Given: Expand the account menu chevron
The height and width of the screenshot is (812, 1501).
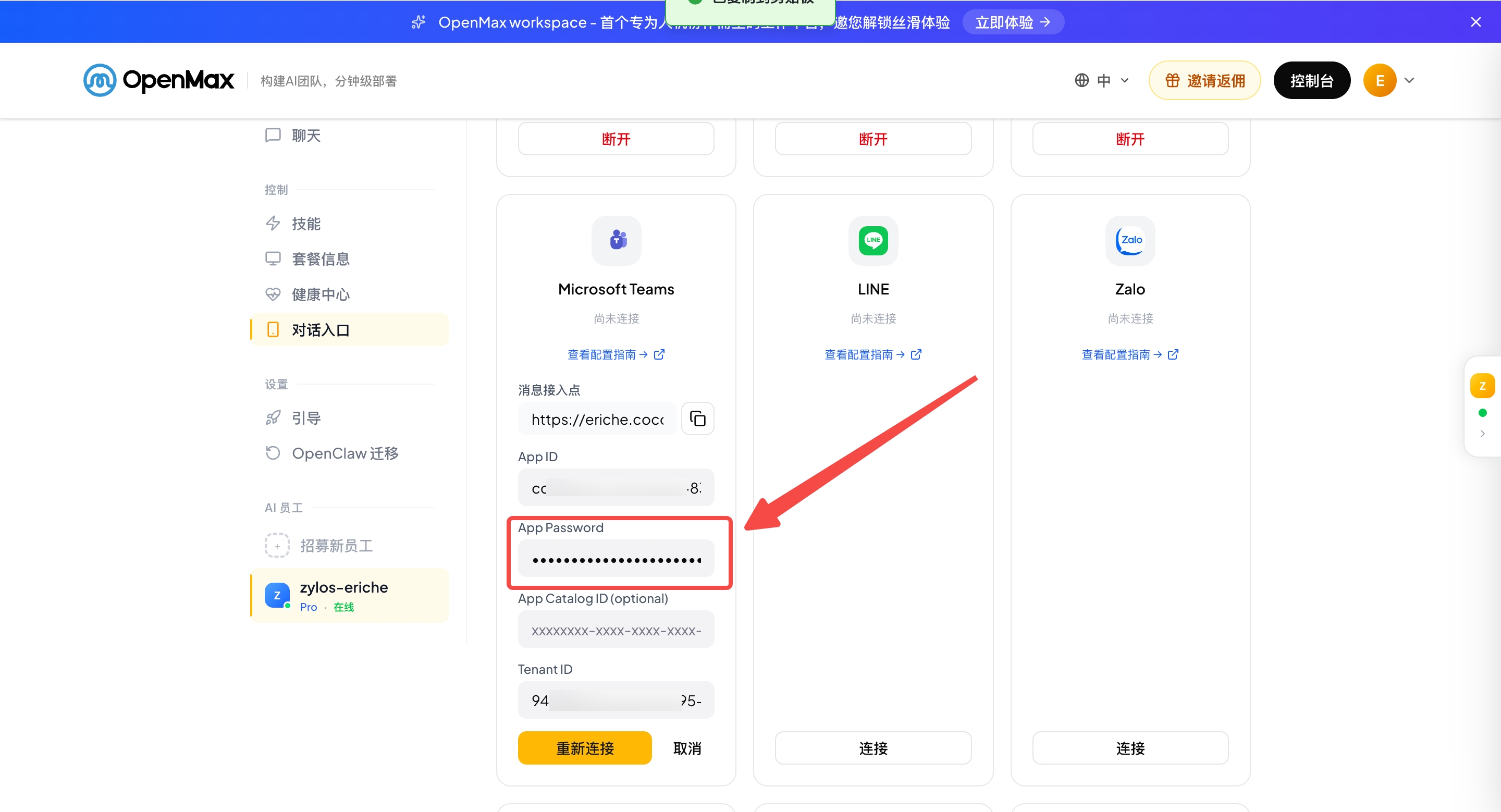Looking at the screenshot, I should pos(1409,80).
